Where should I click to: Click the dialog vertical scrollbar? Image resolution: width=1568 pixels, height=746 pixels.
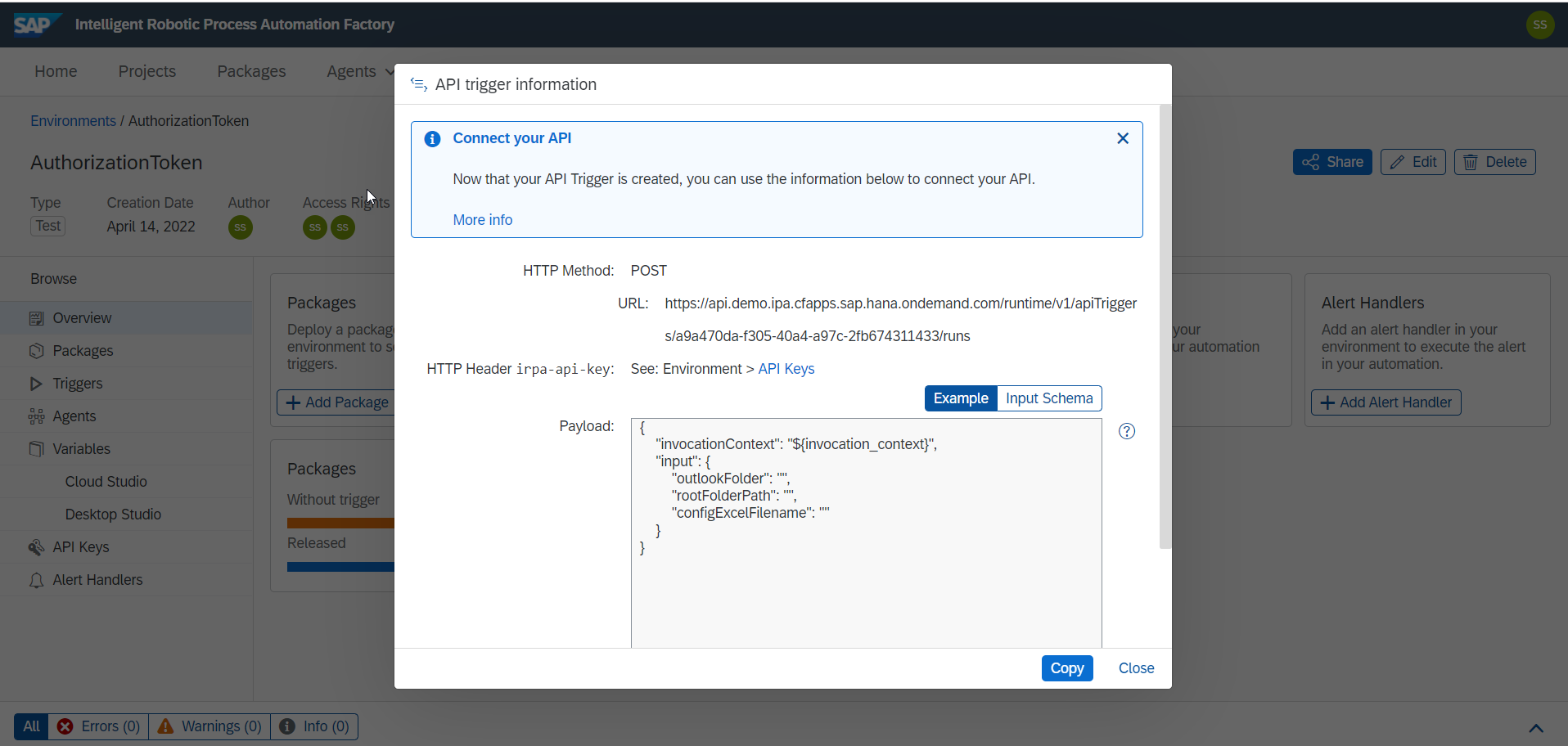point(1165,326)
